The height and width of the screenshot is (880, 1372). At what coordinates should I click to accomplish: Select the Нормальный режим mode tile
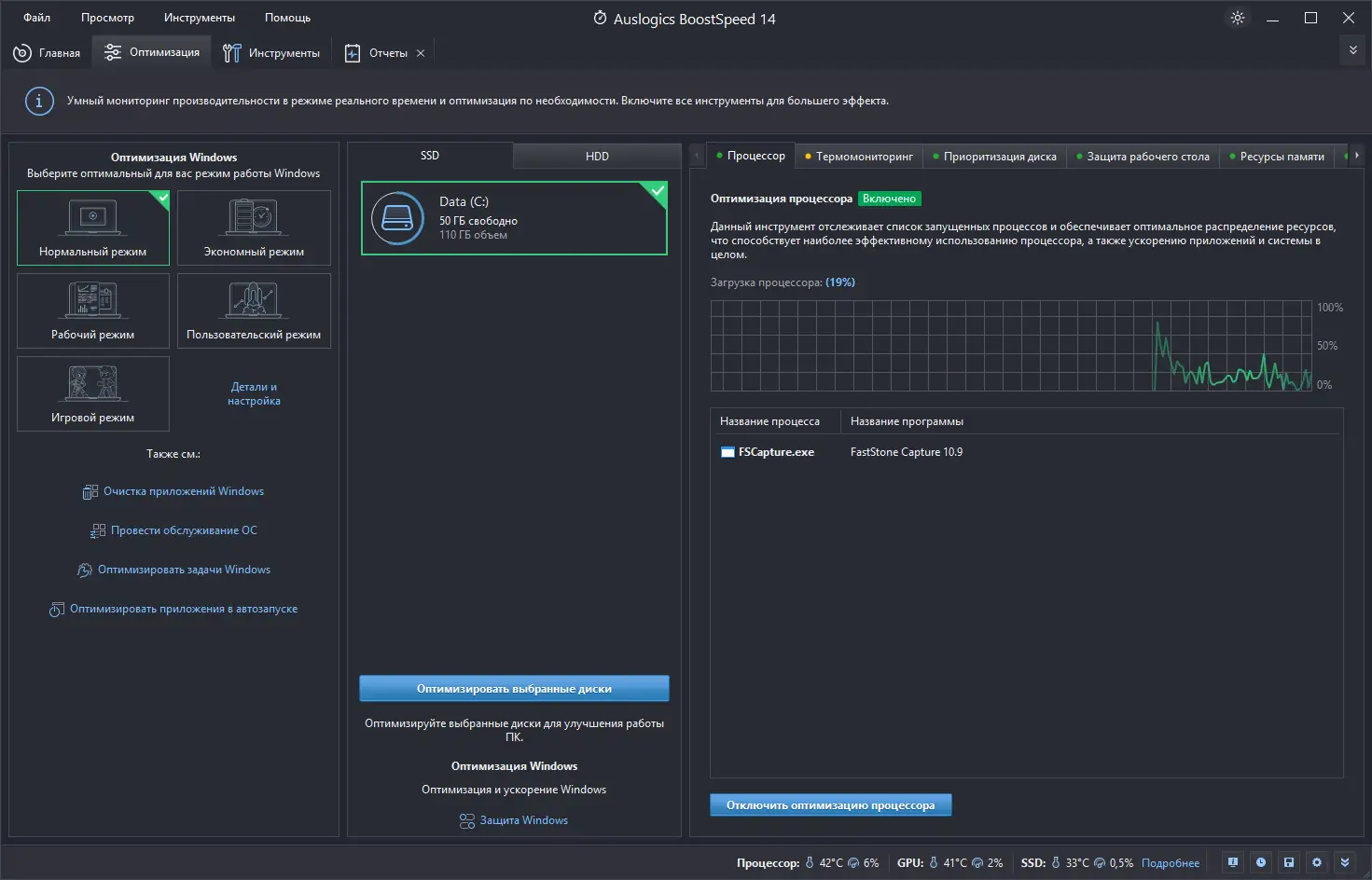[93, 228]
